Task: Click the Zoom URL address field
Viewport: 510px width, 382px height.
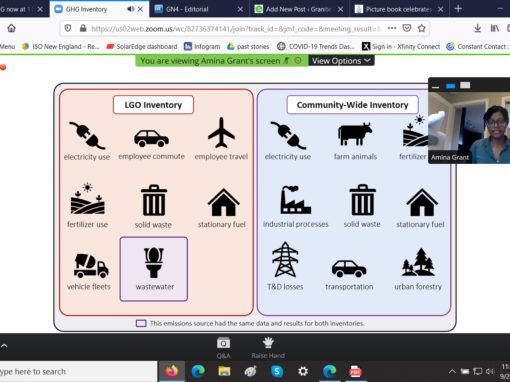Action: pos(236,29)
